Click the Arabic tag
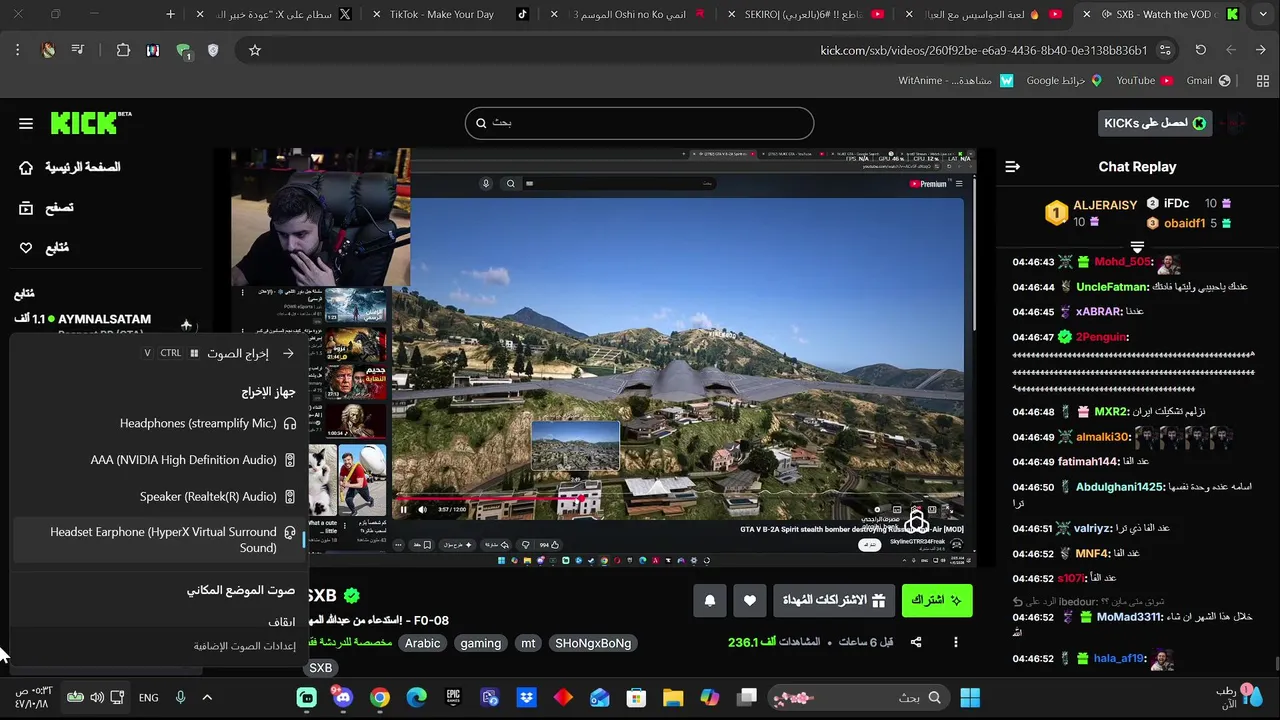 (422, 643)
